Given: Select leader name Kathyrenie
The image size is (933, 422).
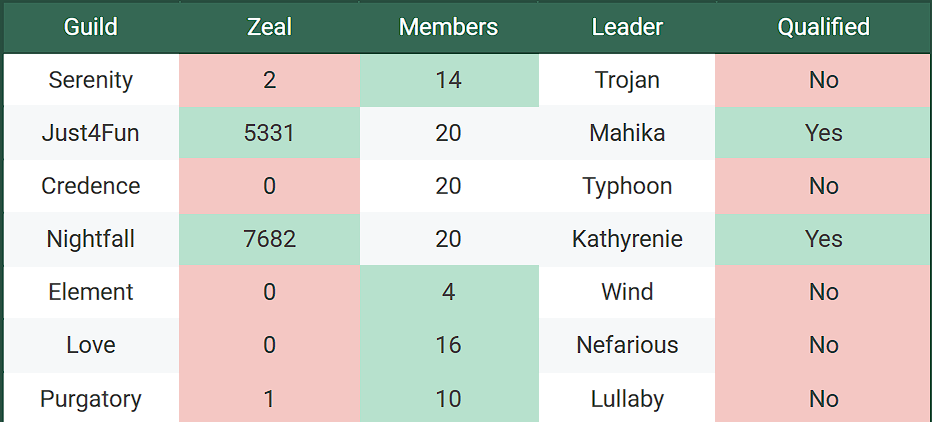Looking at the screenshot, I should pos(627,239).
